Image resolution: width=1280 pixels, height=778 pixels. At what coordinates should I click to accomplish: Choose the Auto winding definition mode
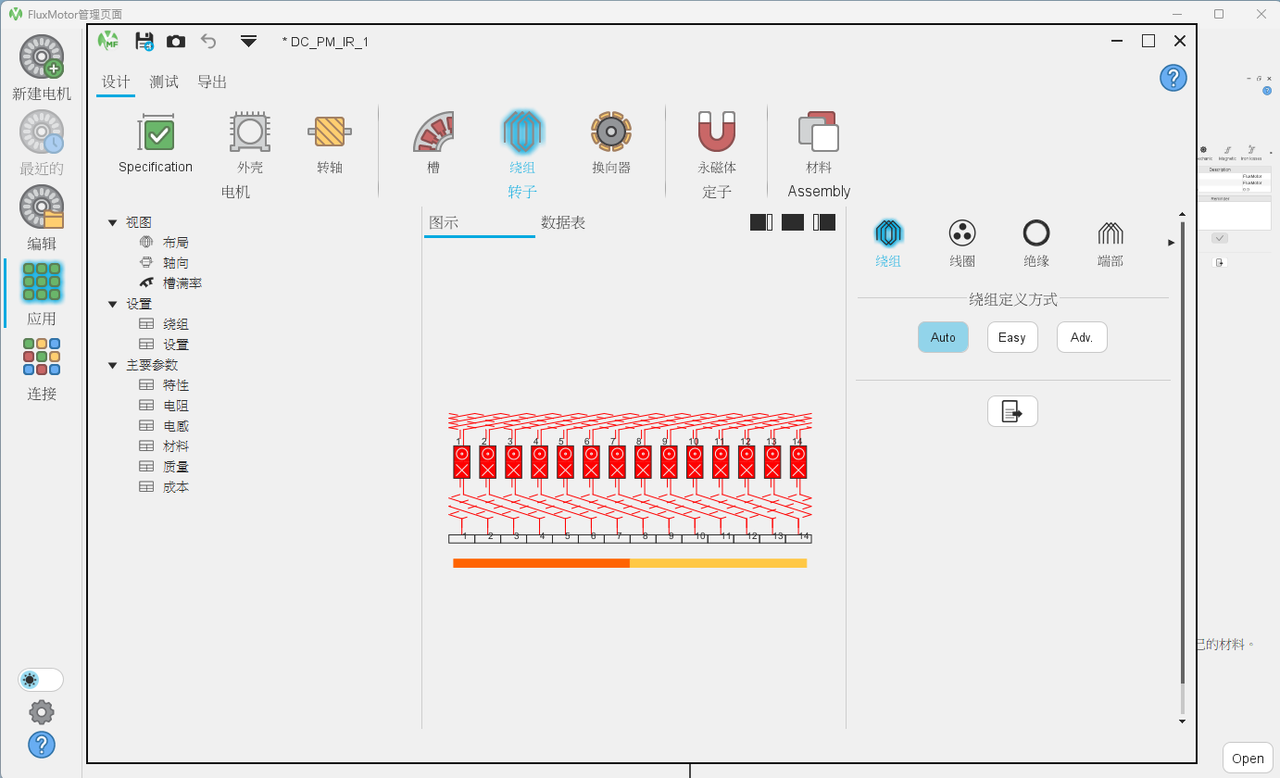943,337
